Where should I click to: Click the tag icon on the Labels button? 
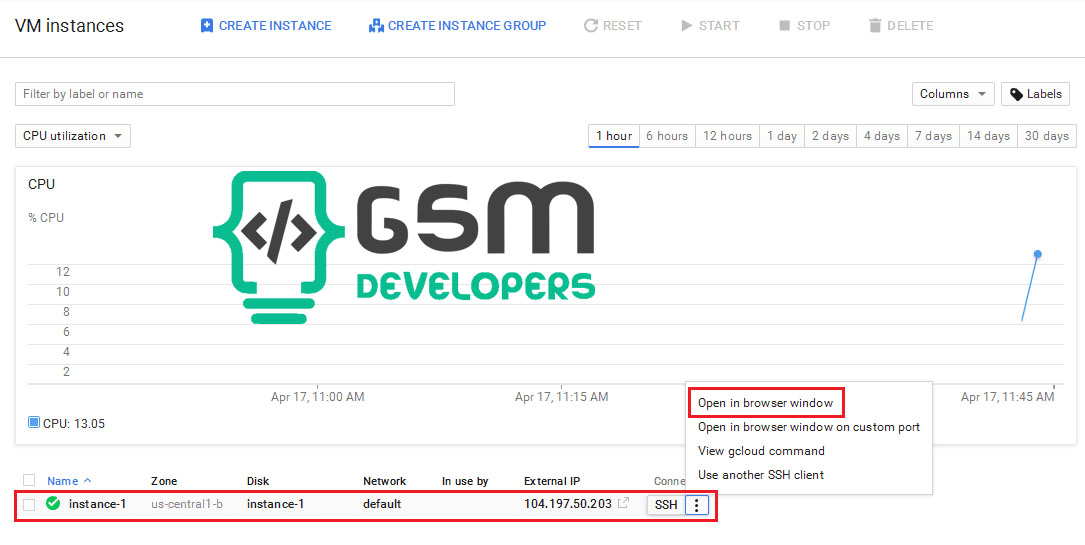point(1016,95)
